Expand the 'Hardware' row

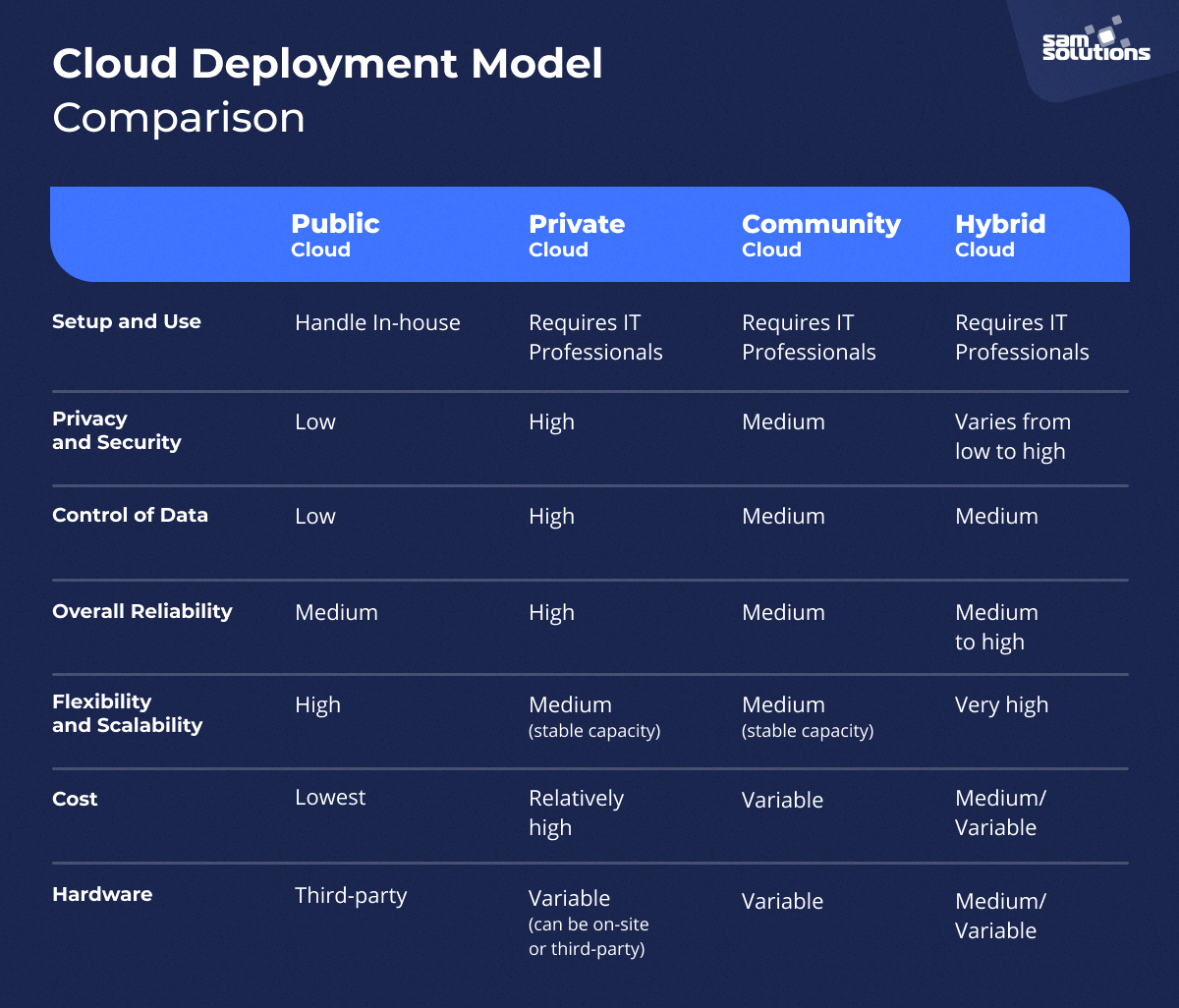pyautogui.click(x=102, y=894)
